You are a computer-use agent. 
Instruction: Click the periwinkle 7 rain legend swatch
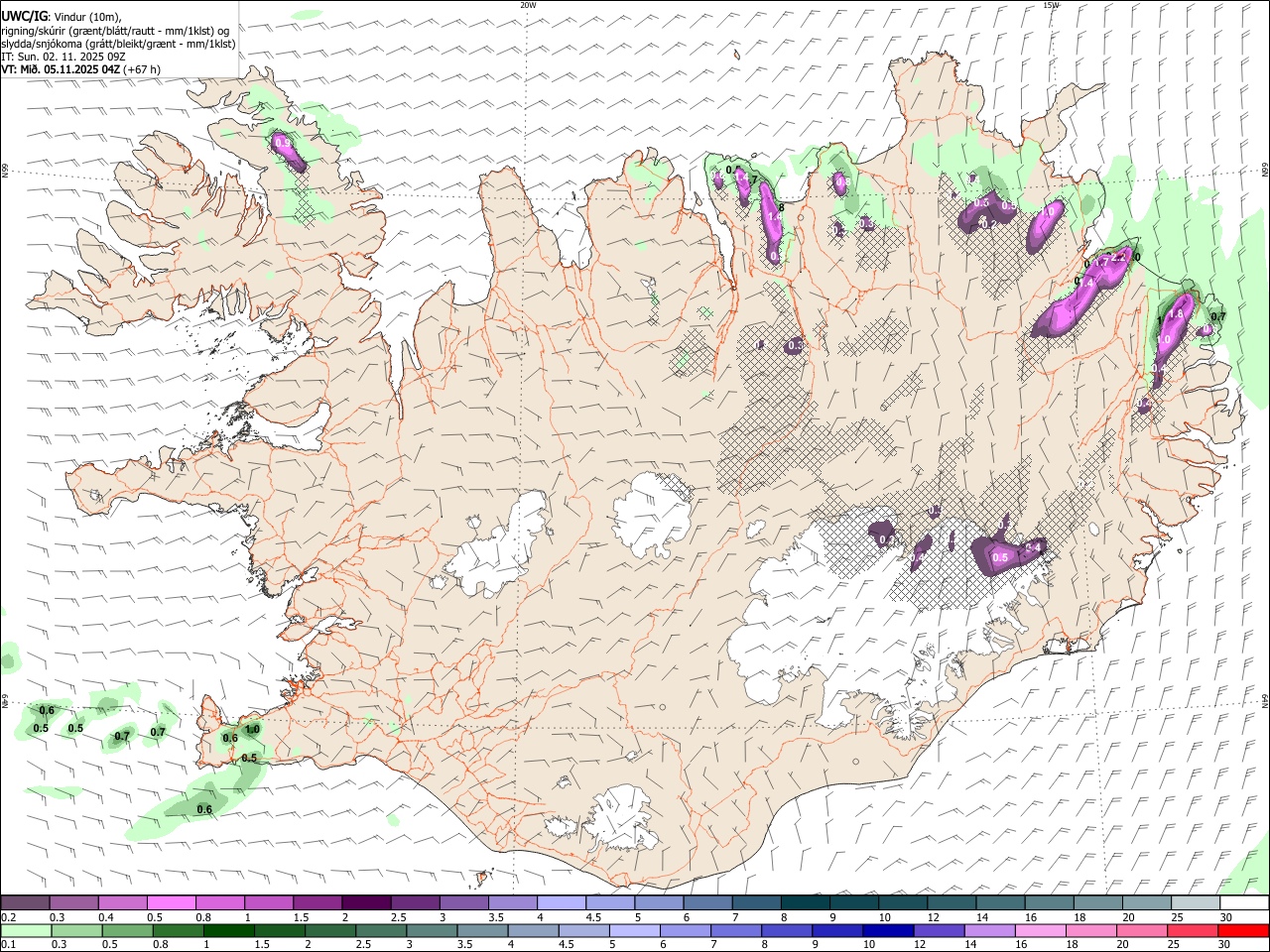[736, 930]
